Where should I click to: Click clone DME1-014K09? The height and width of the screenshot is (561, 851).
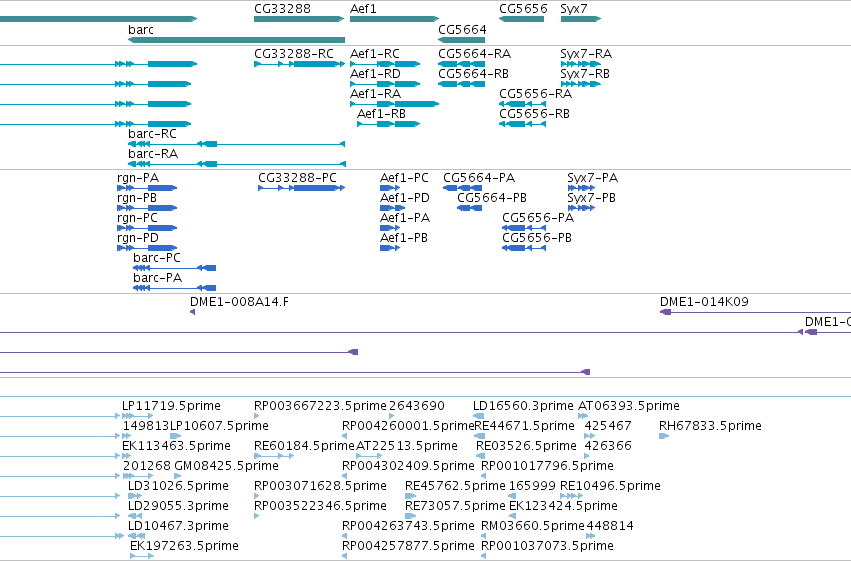755,312
